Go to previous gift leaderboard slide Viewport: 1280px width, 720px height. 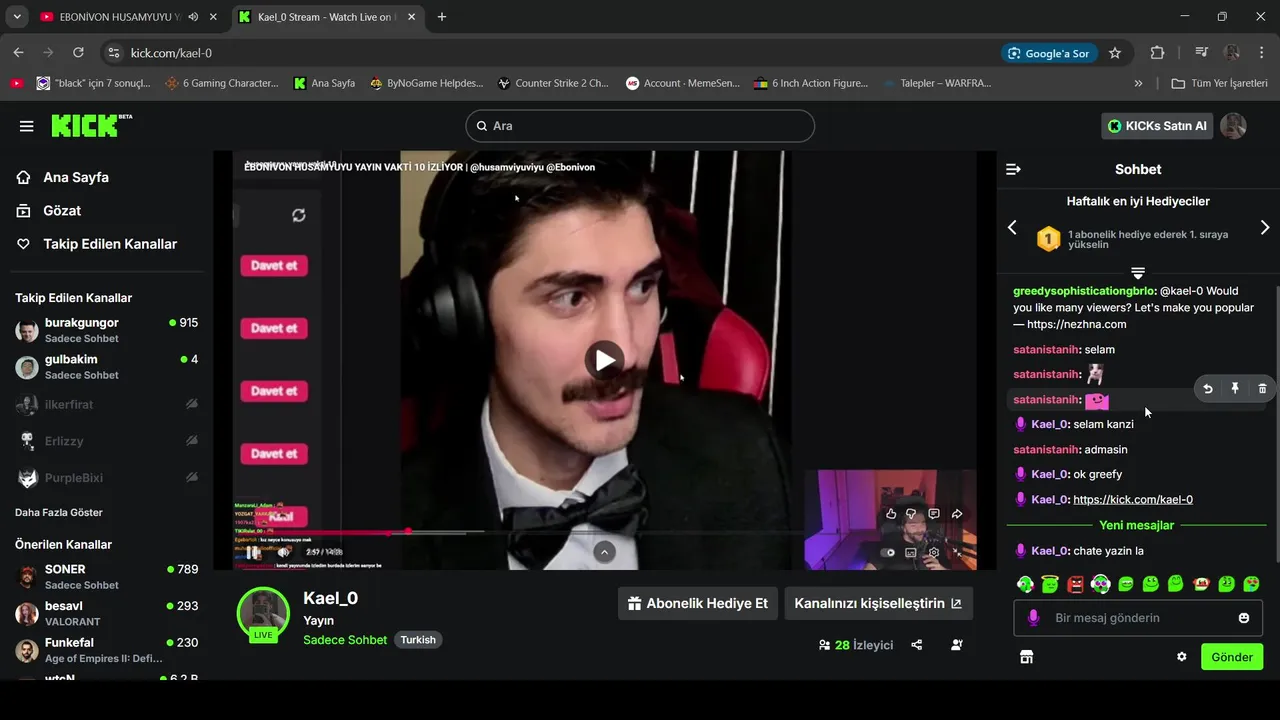pos(1012,228)
